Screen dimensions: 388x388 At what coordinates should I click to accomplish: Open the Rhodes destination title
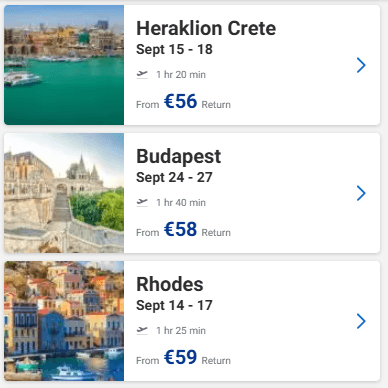pos(170,284)
